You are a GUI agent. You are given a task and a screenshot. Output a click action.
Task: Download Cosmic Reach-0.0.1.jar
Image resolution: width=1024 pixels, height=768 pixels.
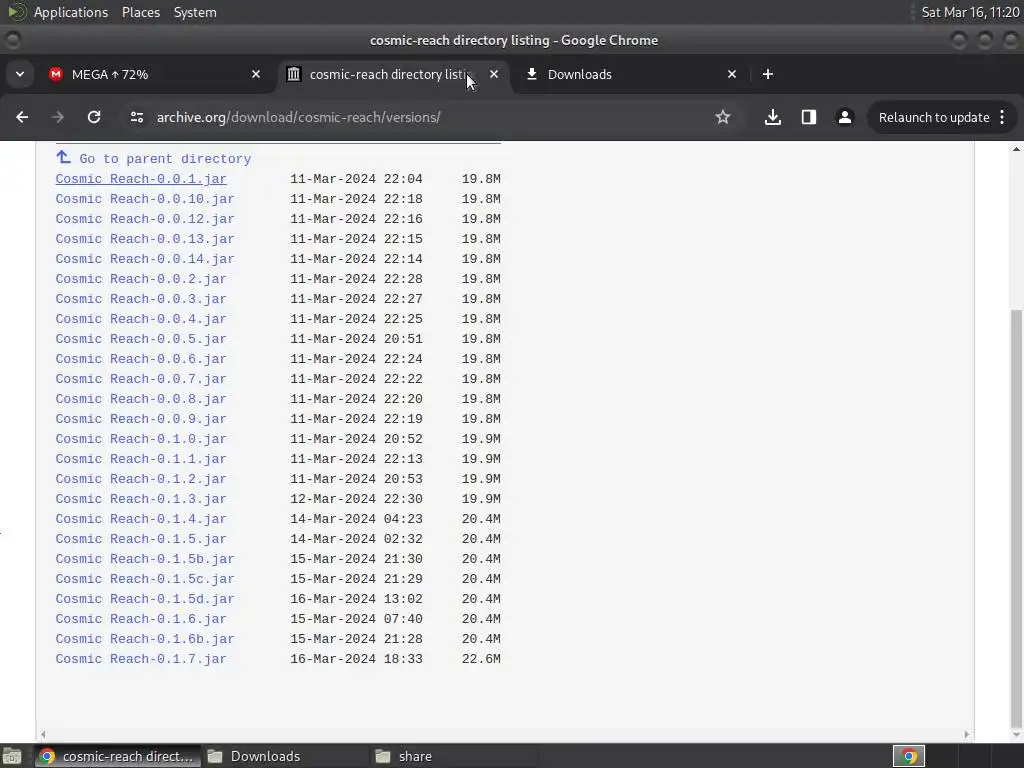pyautogui.click(x=141, y=179)
